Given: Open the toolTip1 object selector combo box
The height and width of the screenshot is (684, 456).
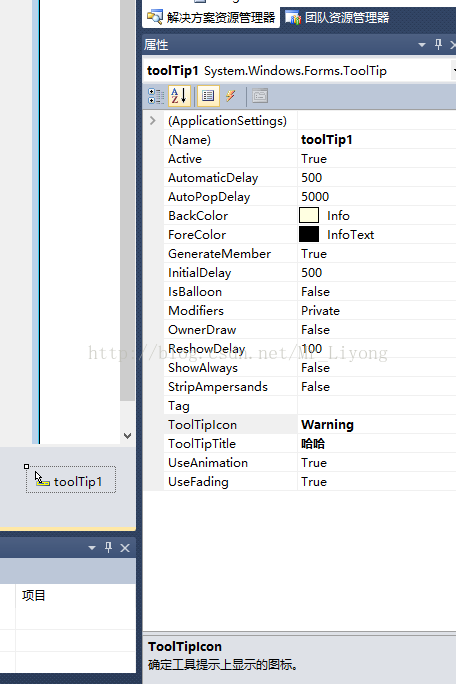Looking at the screenshot, I should [x=299, y=70].
